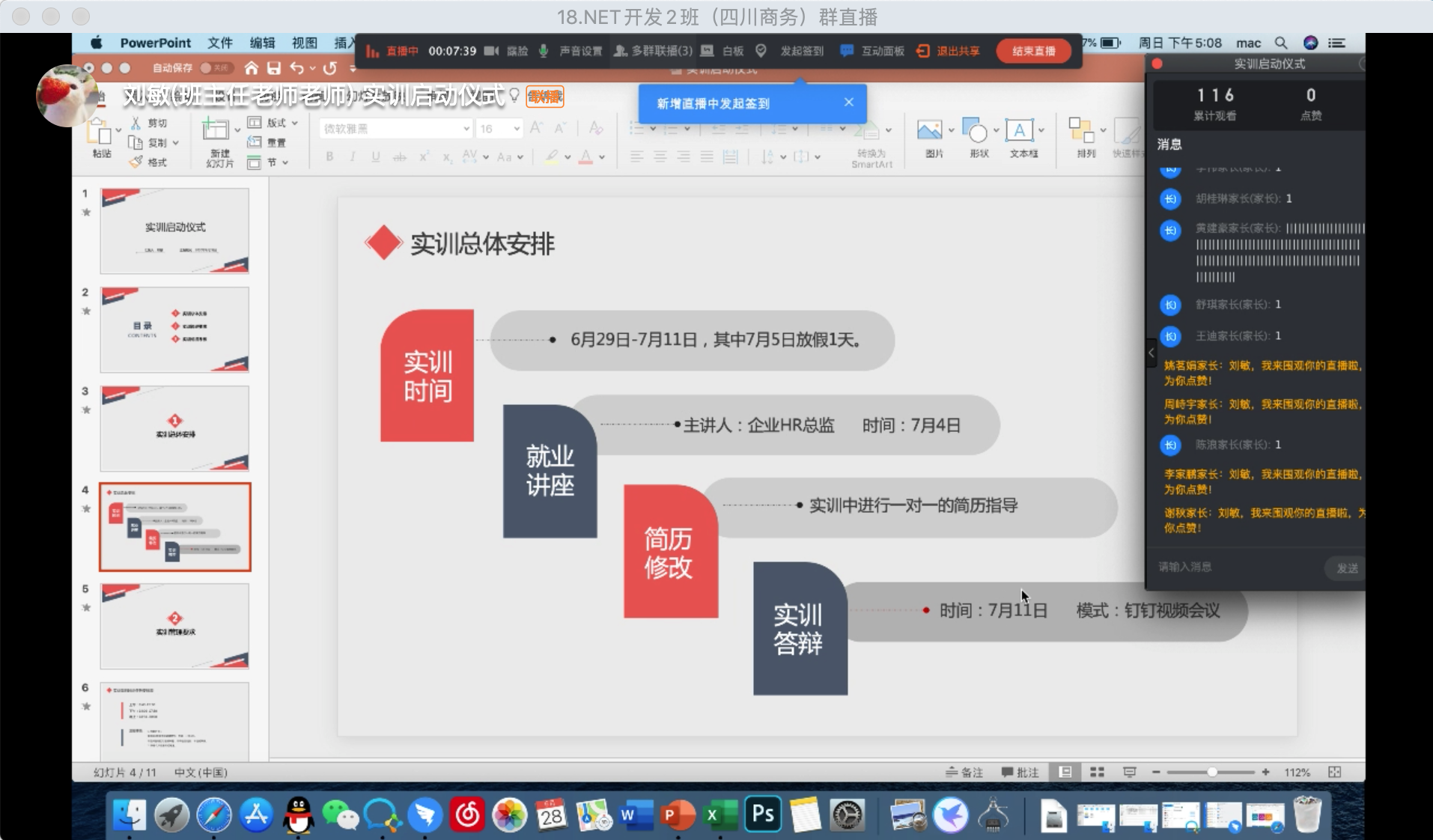Click the Save icon in title bar
Screen dimensions: 1433x840
(x=274, y=68)
